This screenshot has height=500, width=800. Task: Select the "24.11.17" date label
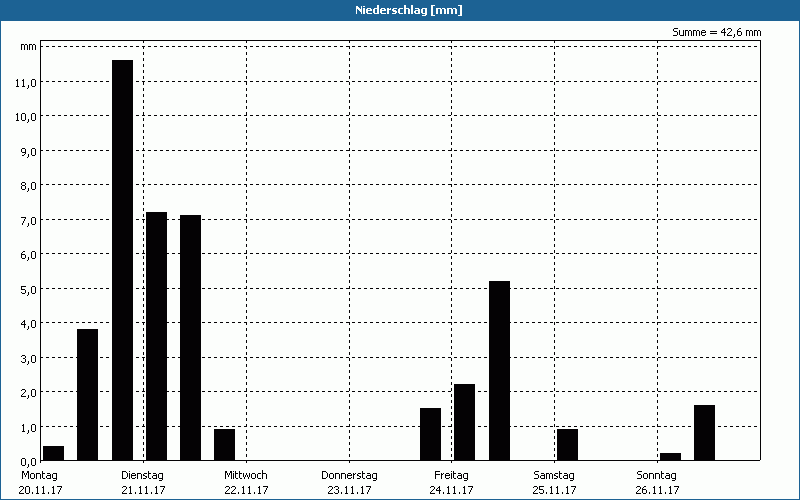click(x=452, y=490)
